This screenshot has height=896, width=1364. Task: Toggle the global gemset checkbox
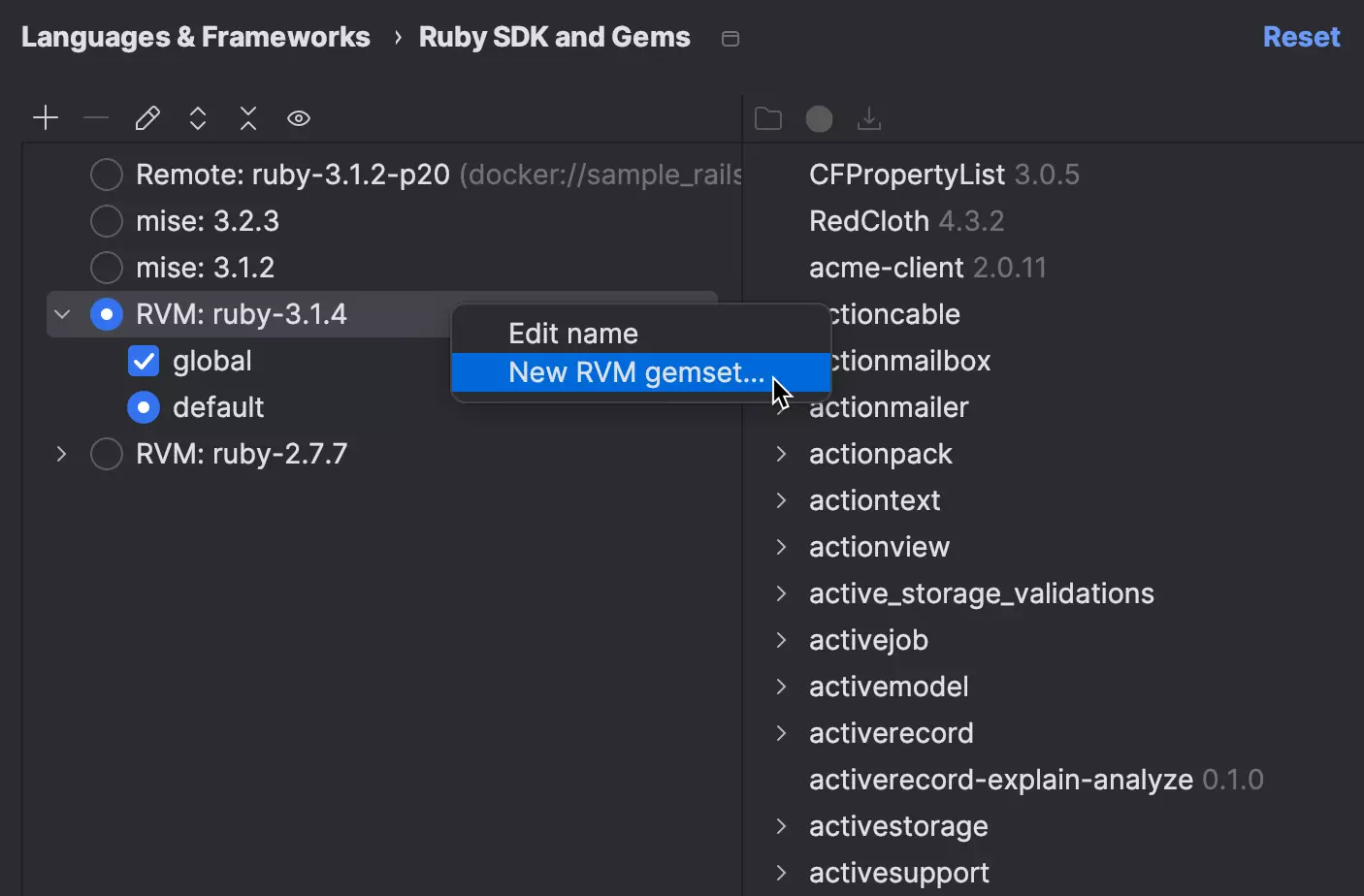pos(144,362)
